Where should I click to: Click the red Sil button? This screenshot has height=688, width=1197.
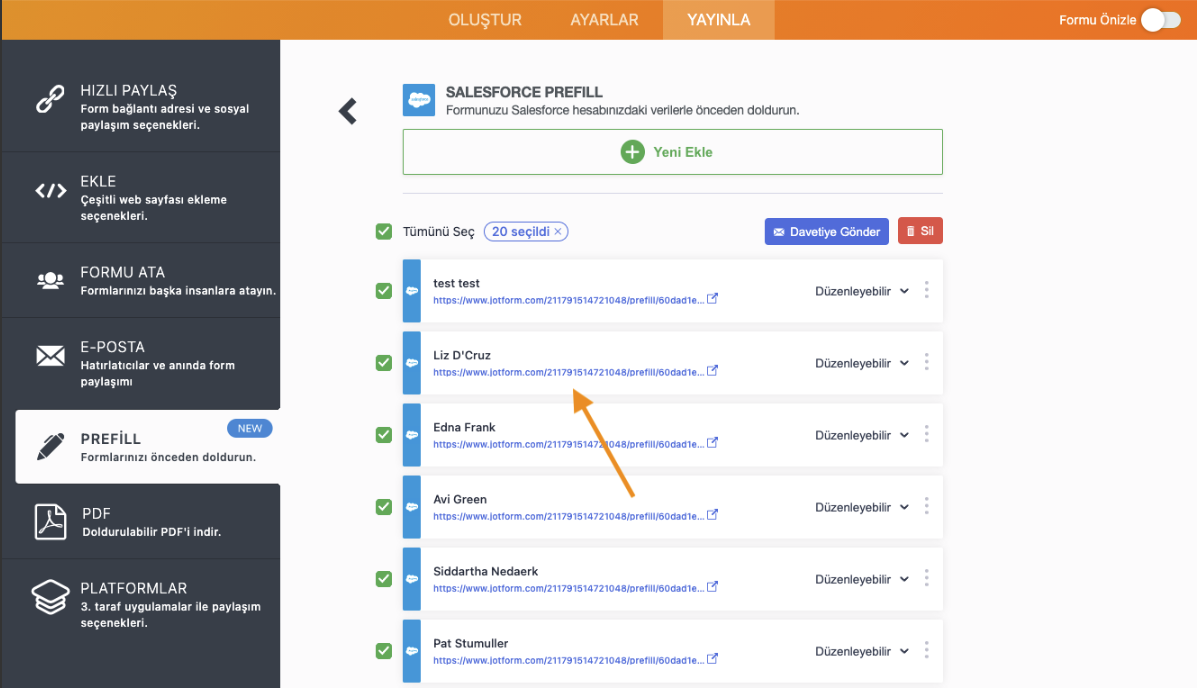tap(920, 231)
